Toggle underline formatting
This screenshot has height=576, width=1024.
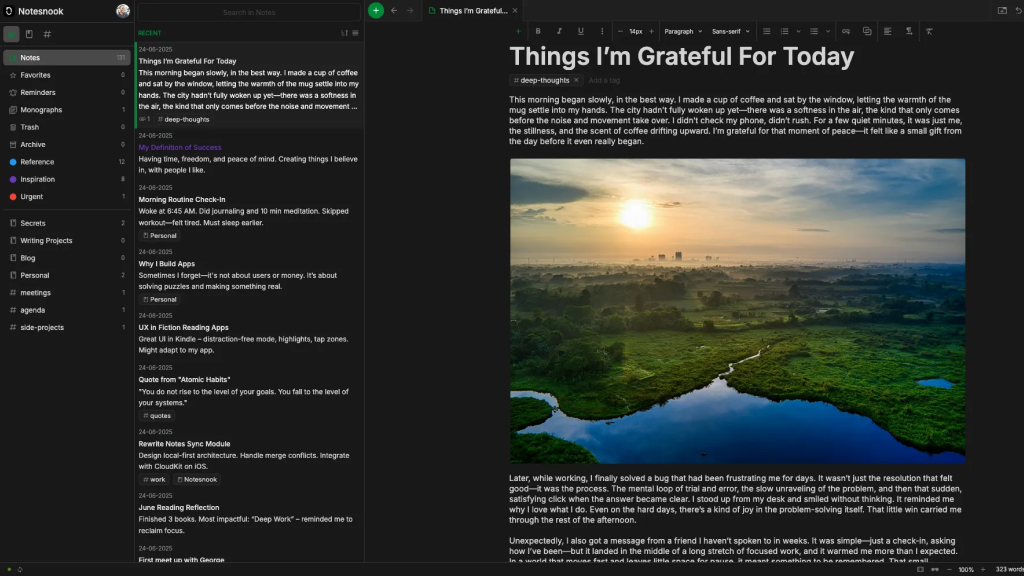click(x=580, y=31)
